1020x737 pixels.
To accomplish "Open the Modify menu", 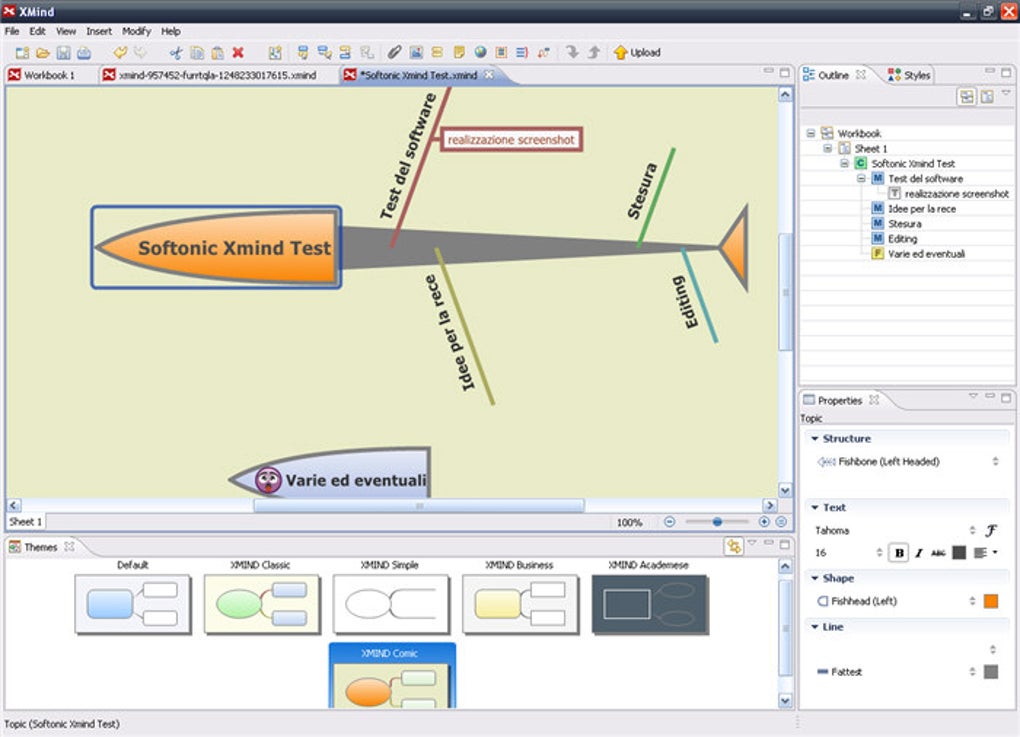I will pyautogui.click(x=136, y=31).
